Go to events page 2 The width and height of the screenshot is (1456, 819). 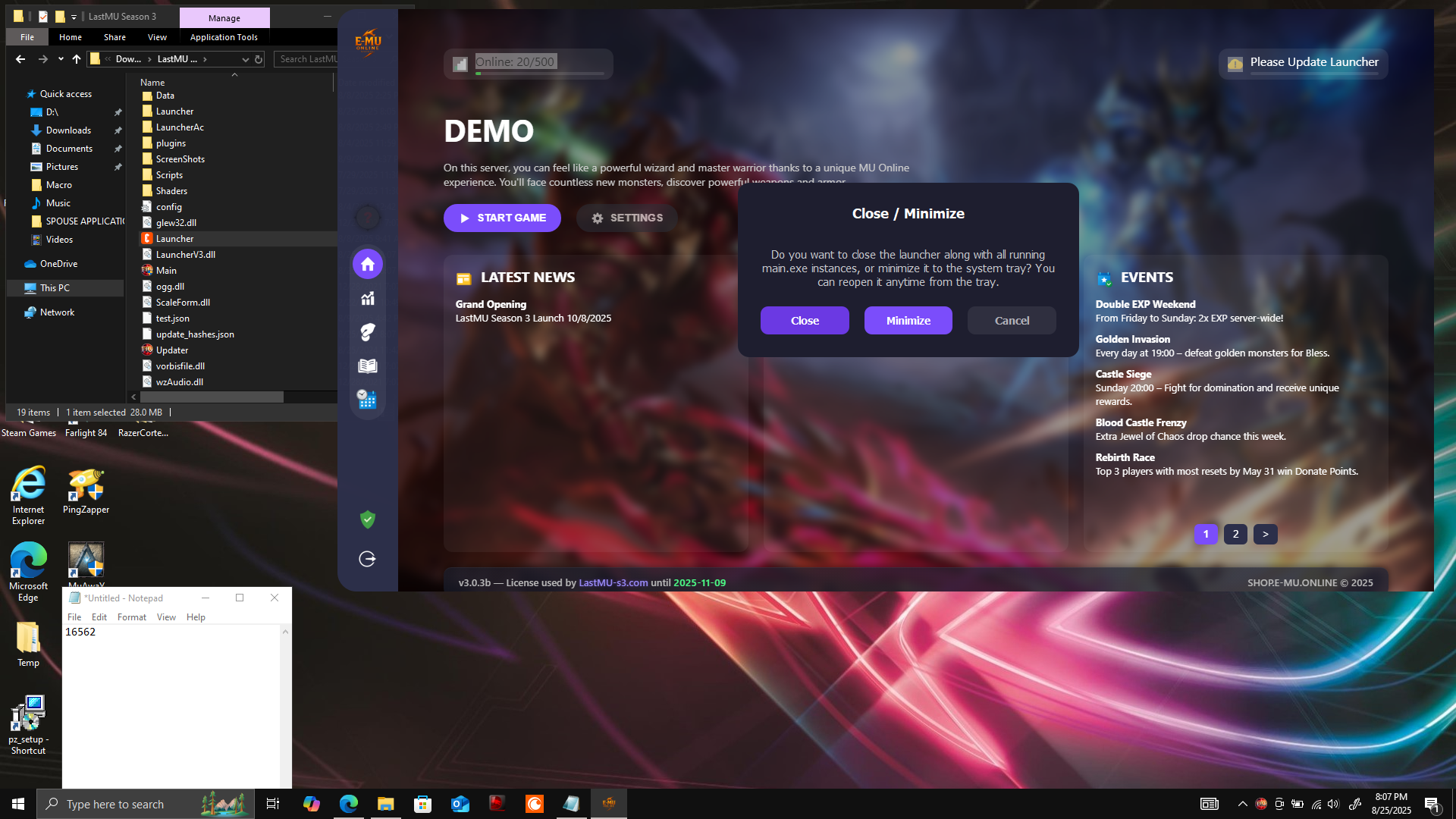pos(1235,534)
